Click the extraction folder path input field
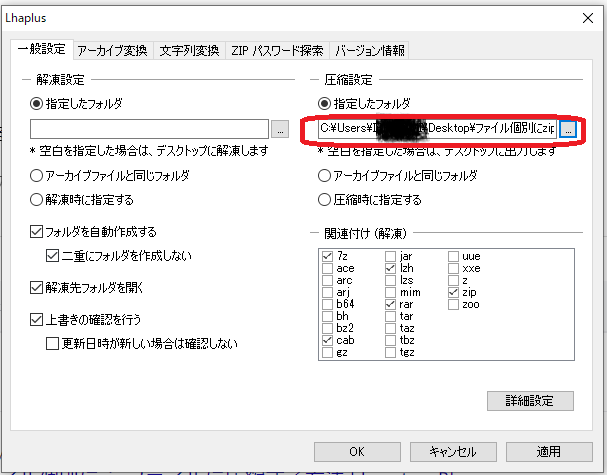The width and height of the screenshot is (607, 475). coord(149,129)
